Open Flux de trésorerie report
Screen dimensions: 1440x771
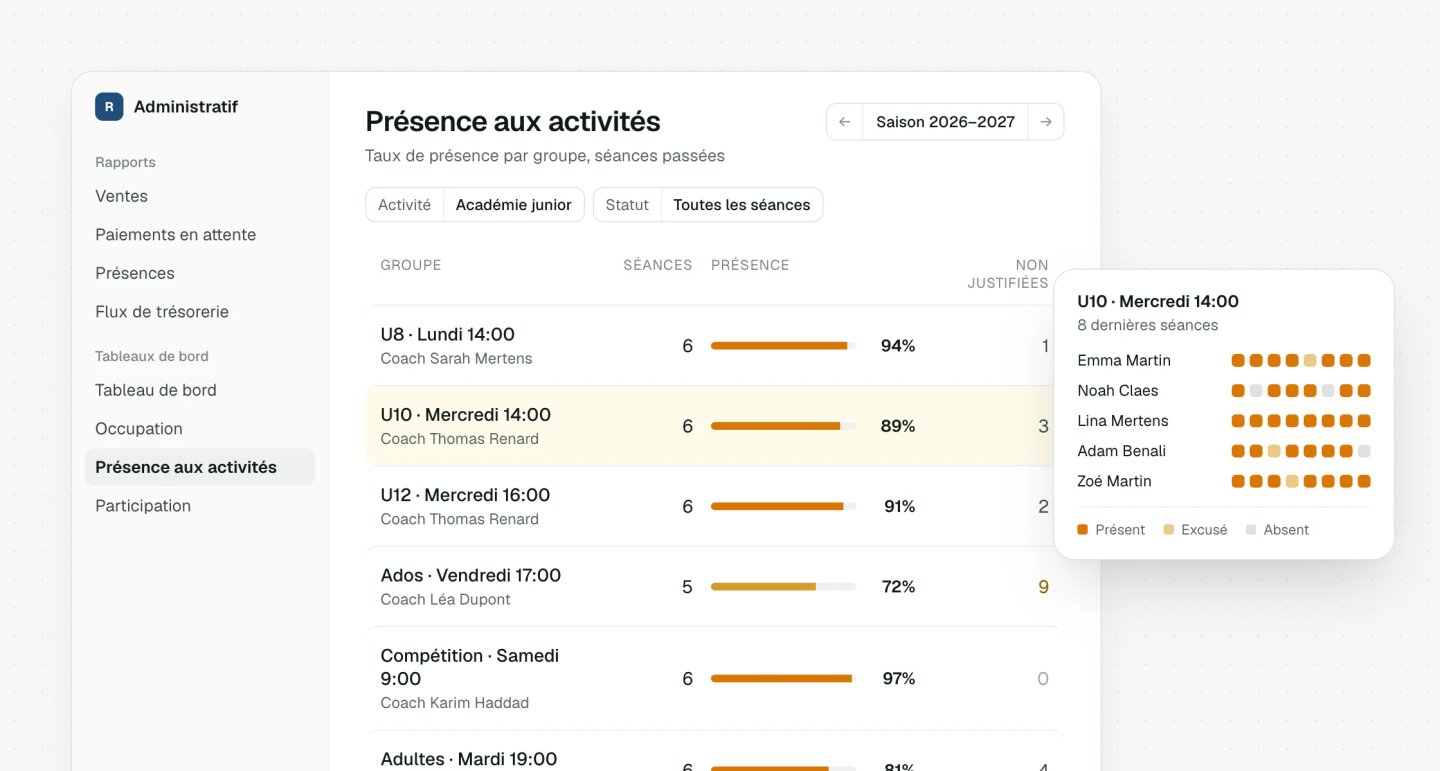coord(162,312)
